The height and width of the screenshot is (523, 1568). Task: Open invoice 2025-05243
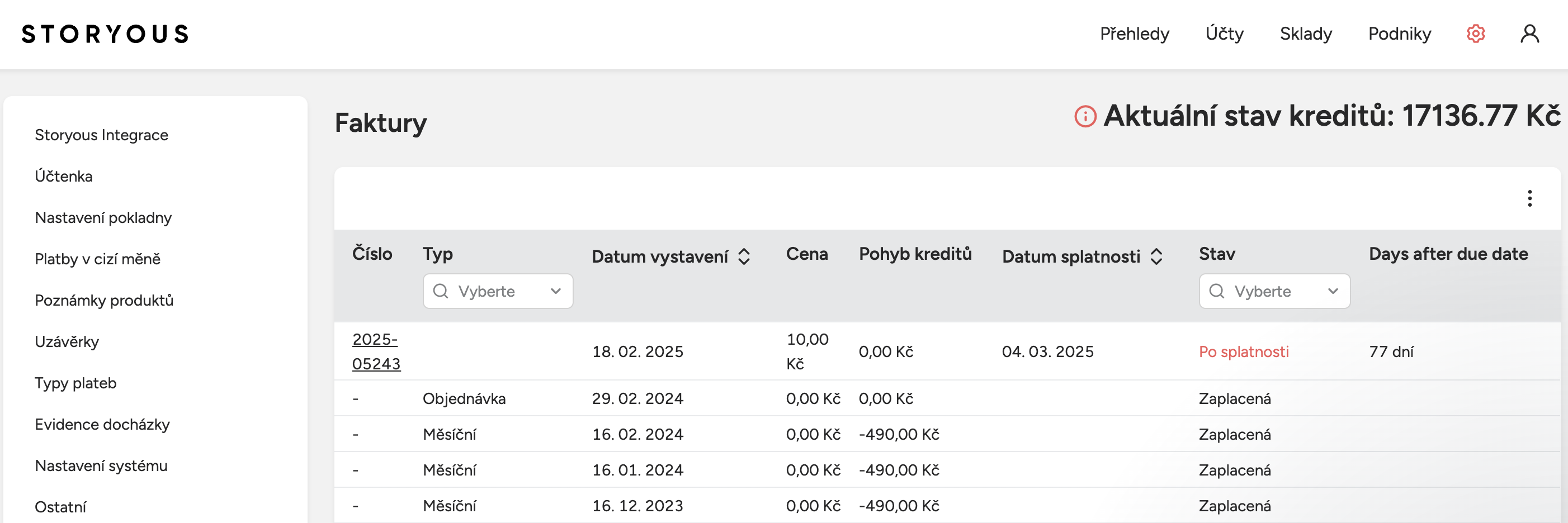point(376,351)
